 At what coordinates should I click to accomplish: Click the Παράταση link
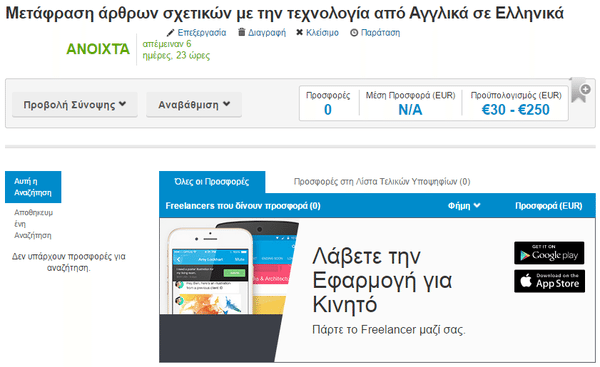tap(380, 33)
